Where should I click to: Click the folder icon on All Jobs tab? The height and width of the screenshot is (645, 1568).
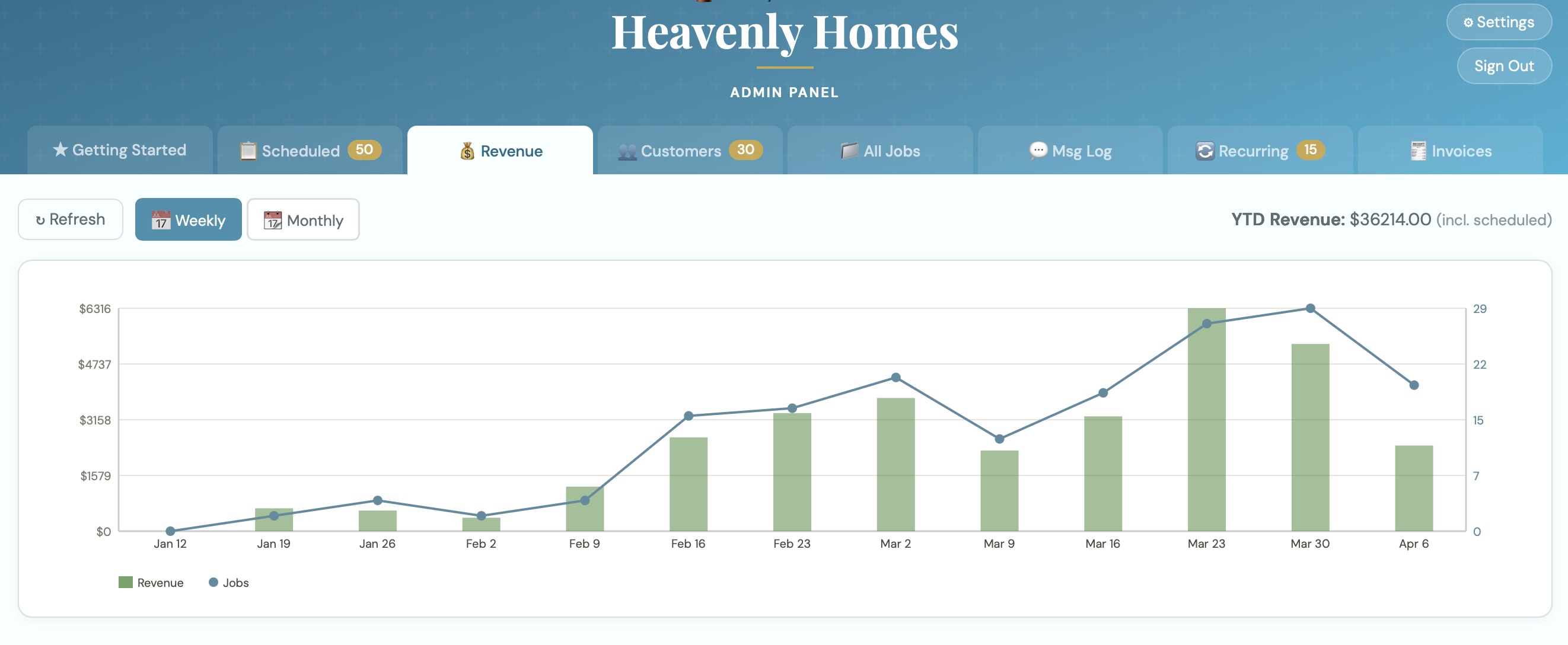pyautogui.click(x=848, y=151)
